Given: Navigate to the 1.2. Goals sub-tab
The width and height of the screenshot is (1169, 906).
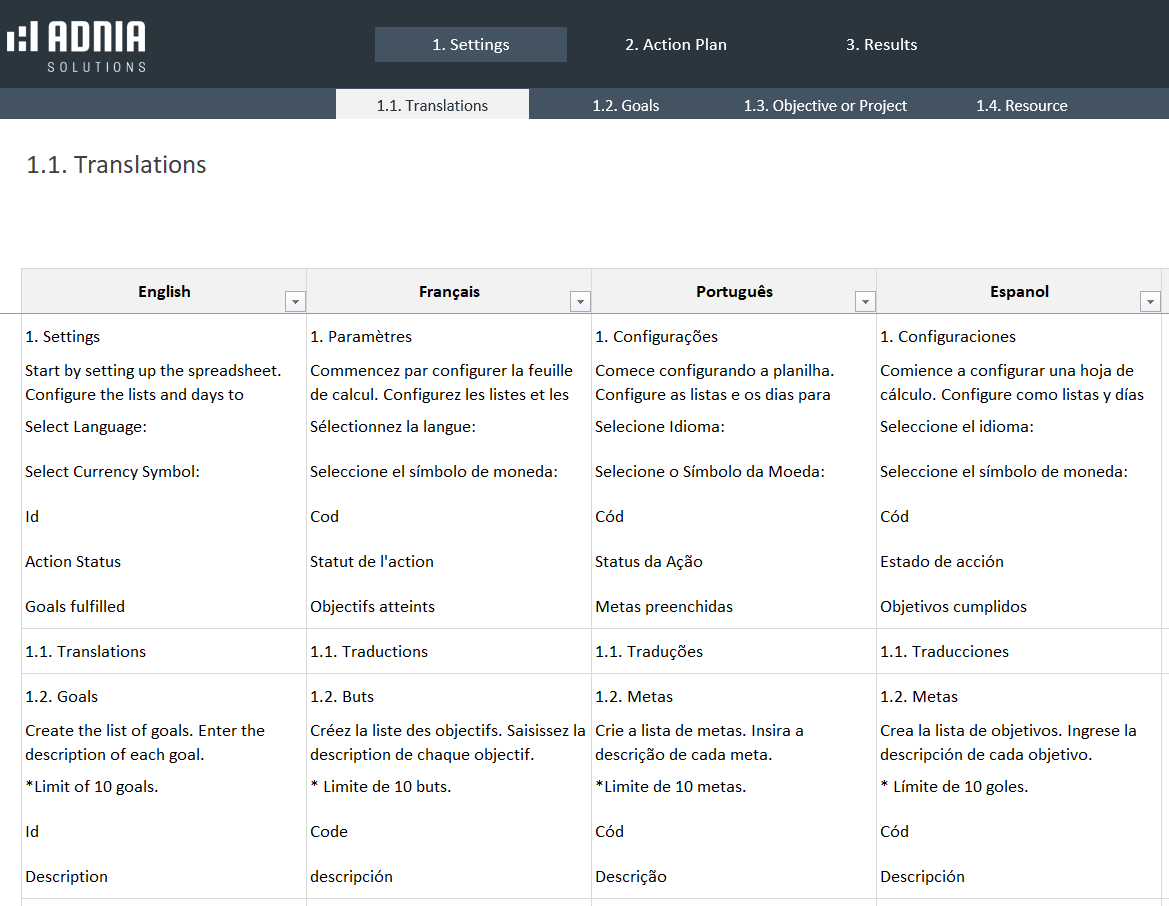Looking at the screenshot, I should pyautogui.click(x=626, y=105).
